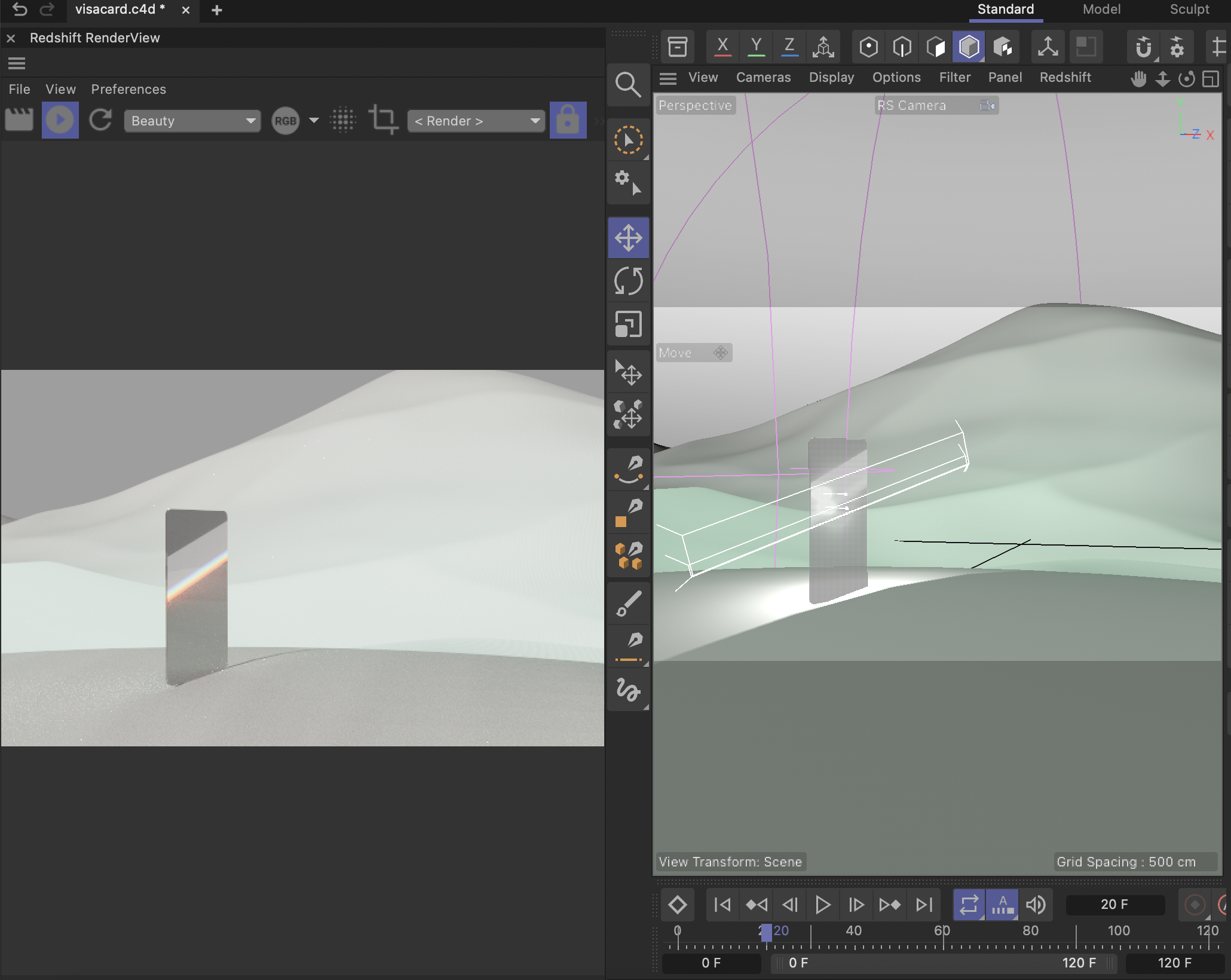Toggle the render view lock
The width and height of the screenshot is (1231, 980).
pos(567,120)
